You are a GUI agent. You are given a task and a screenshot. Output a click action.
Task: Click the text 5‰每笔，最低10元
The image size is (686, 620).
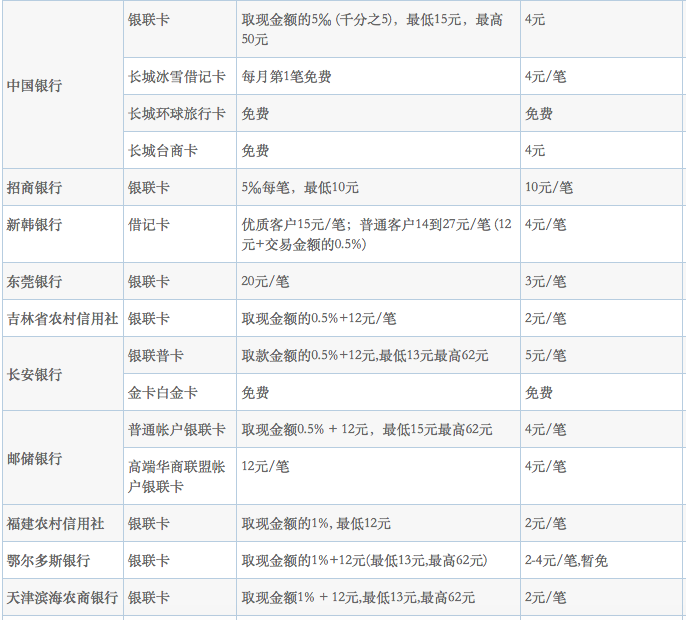click(300, 188)
